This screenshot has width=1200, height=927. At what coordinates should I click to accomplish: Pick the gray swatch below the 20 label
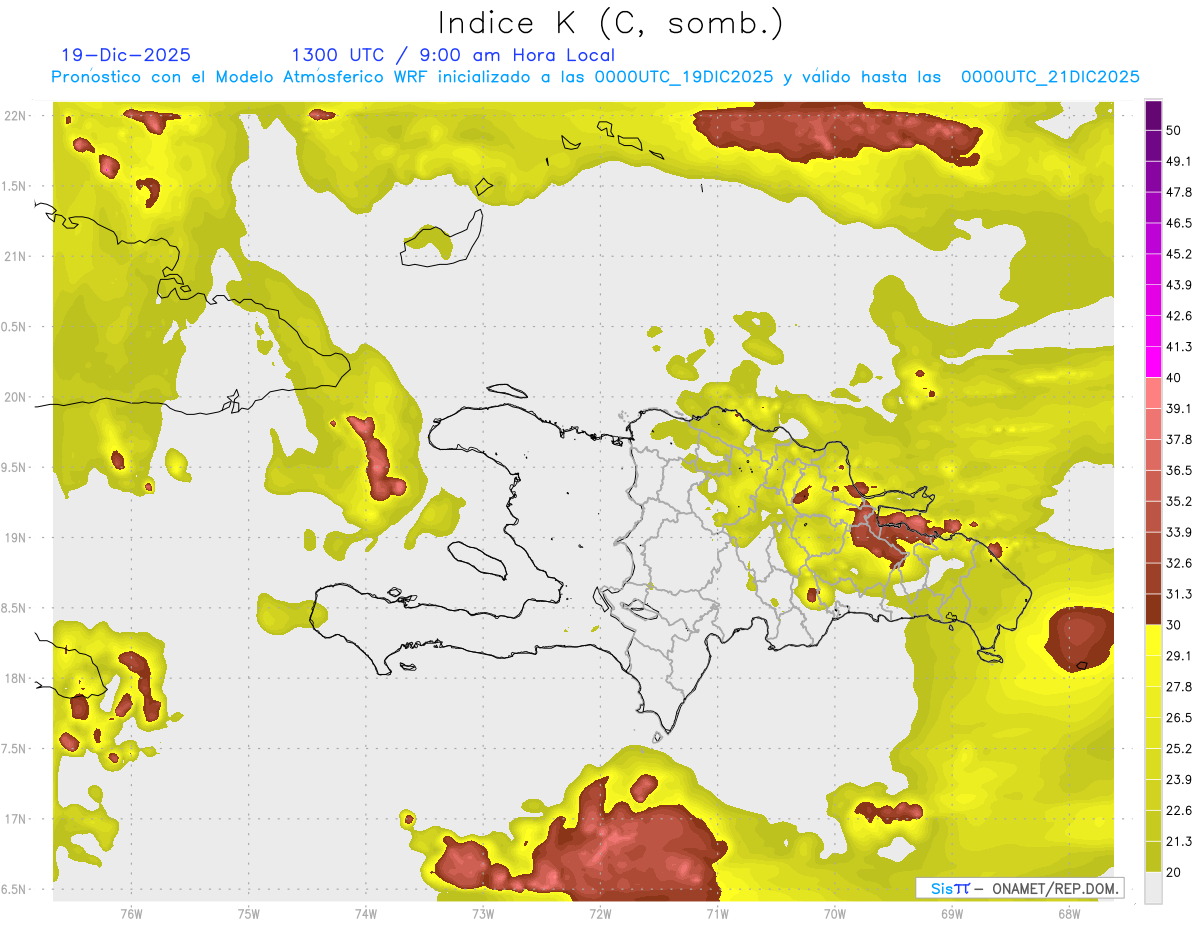point(1153,888)
